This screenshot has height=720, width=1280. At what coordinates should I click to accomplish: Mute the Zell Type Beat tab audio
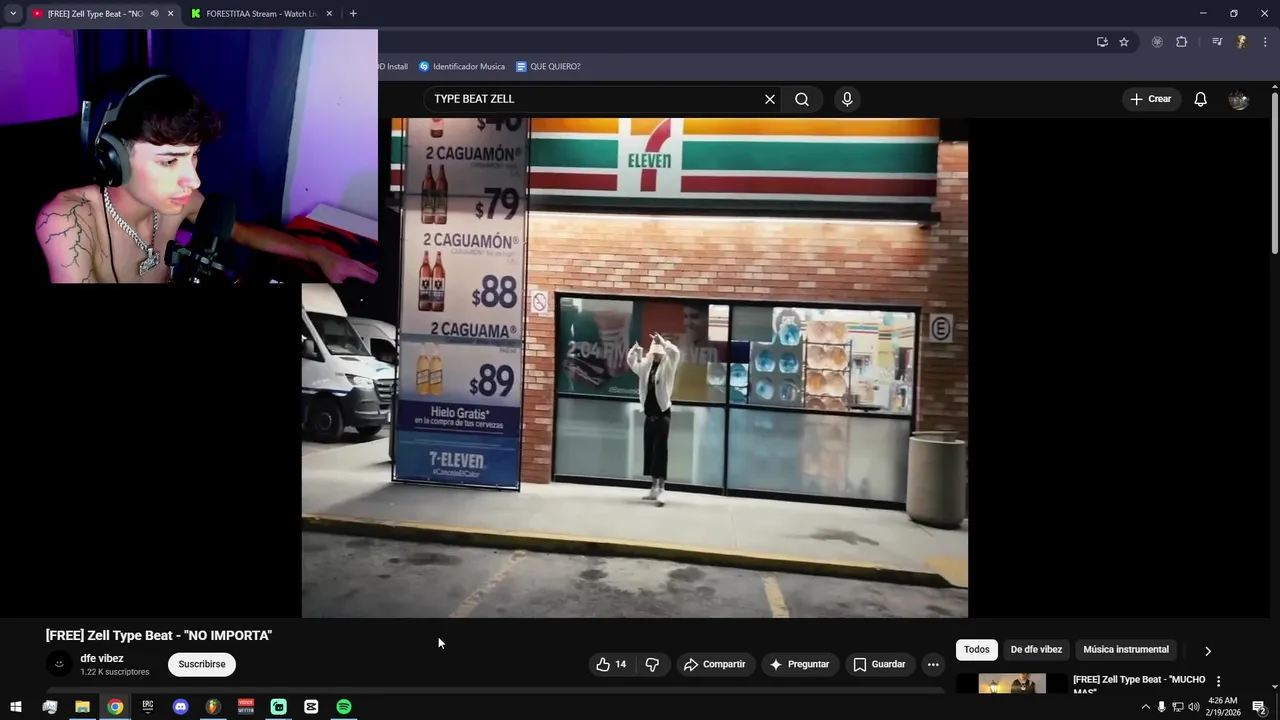click(x=154, y=13)
